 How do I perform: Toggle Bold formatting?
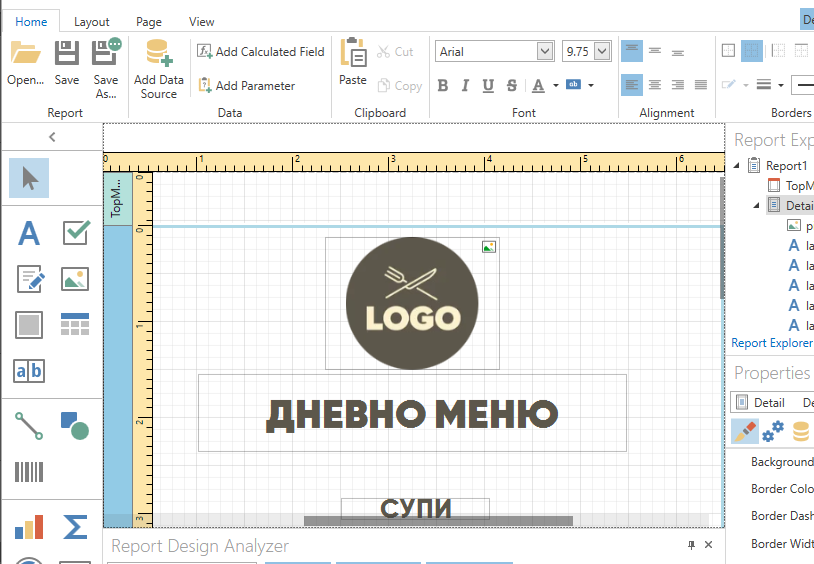pyautogui.click(x=443, y=86)
